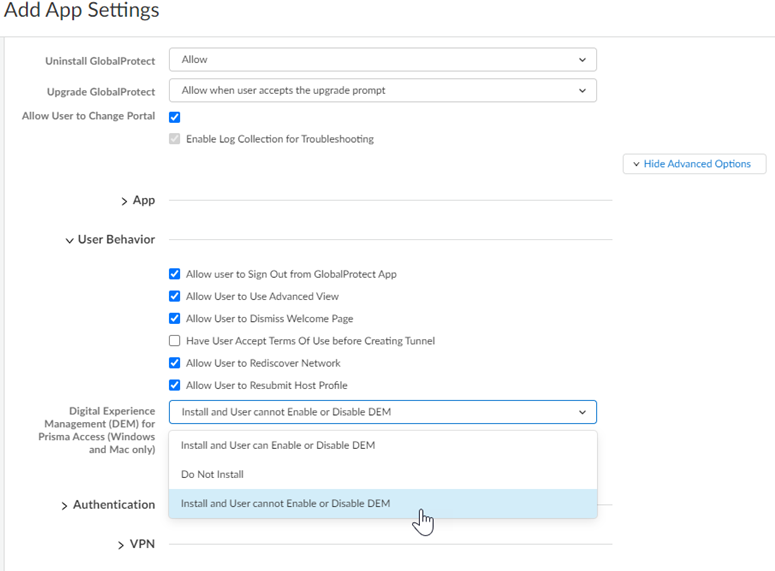Uncheck Allow User to Rediscover Network

pos(175,363)
